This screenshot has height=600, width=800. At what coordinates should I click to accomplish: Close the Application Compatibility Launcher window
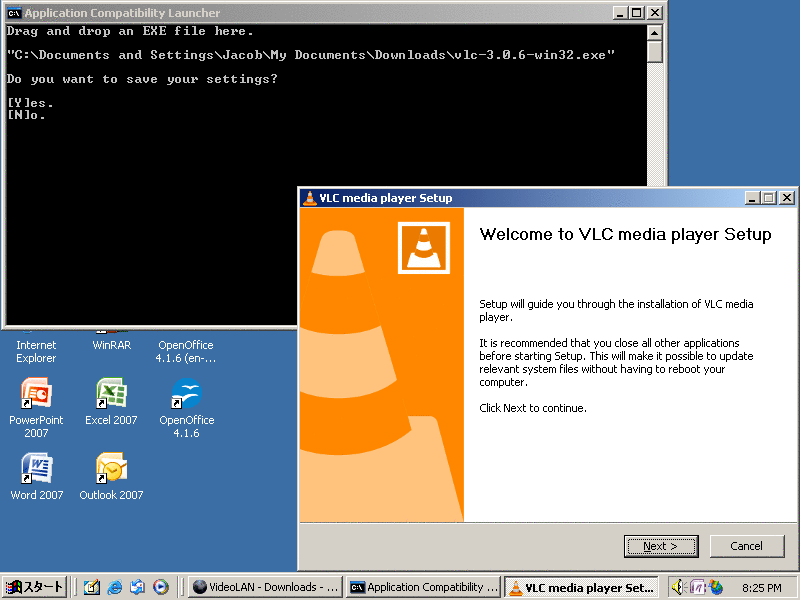tap(655, 13)
